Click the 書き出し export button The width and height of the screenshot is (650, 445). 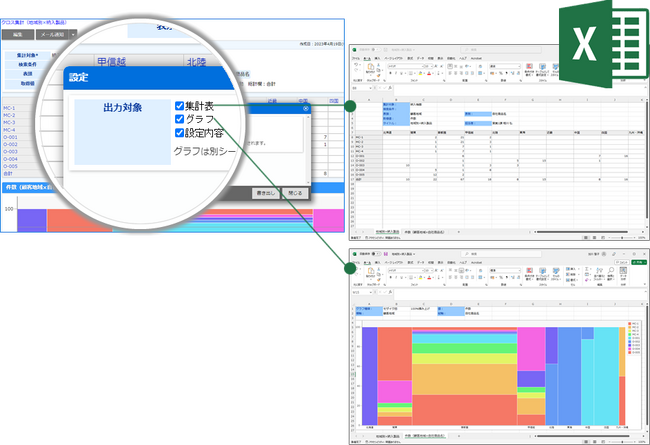pos(266,193)
